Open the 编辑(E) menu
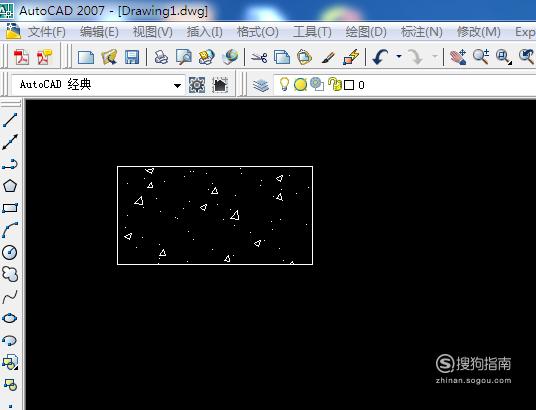Image resolution: width=536 pixels, height=410 pixels. click(x=99, y=32)
